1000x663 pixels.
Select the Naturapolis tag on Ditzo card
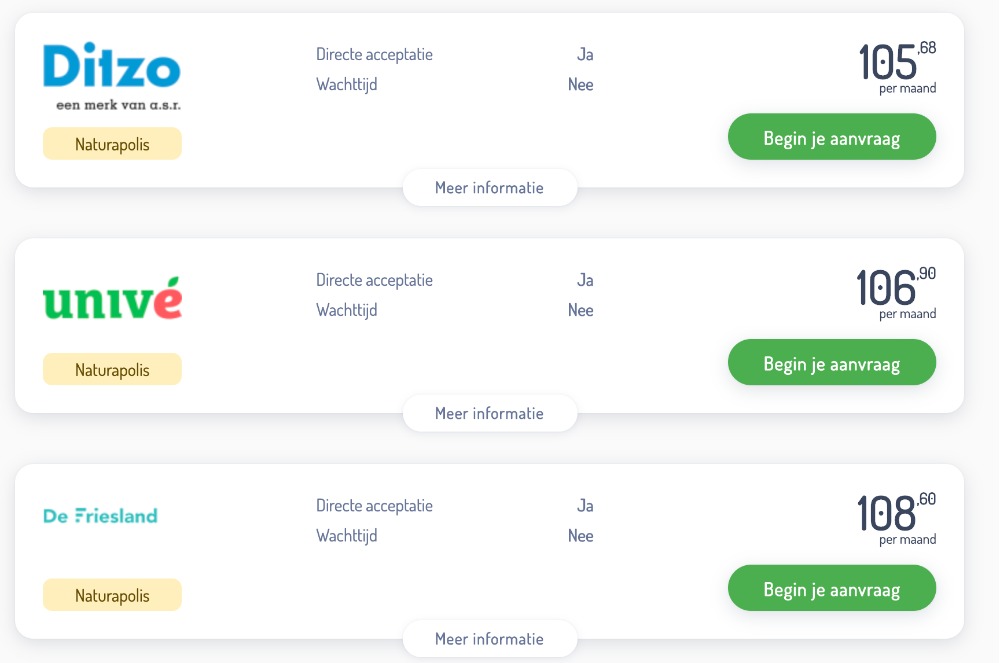(112, 144)
